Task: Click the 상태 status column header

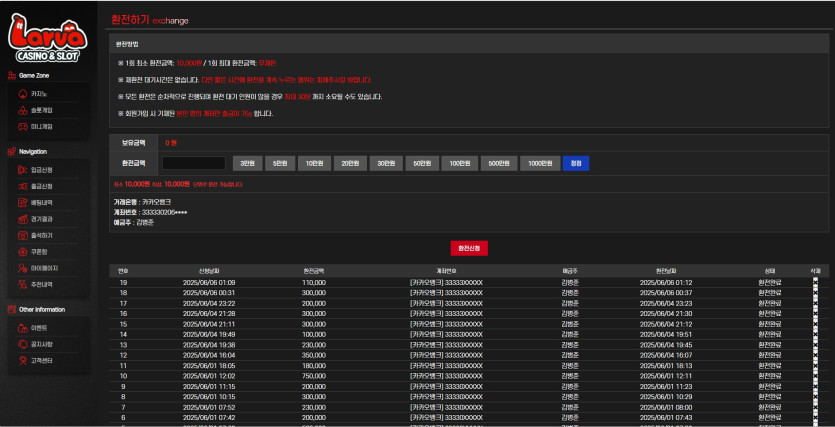Action: pos(769,271)
